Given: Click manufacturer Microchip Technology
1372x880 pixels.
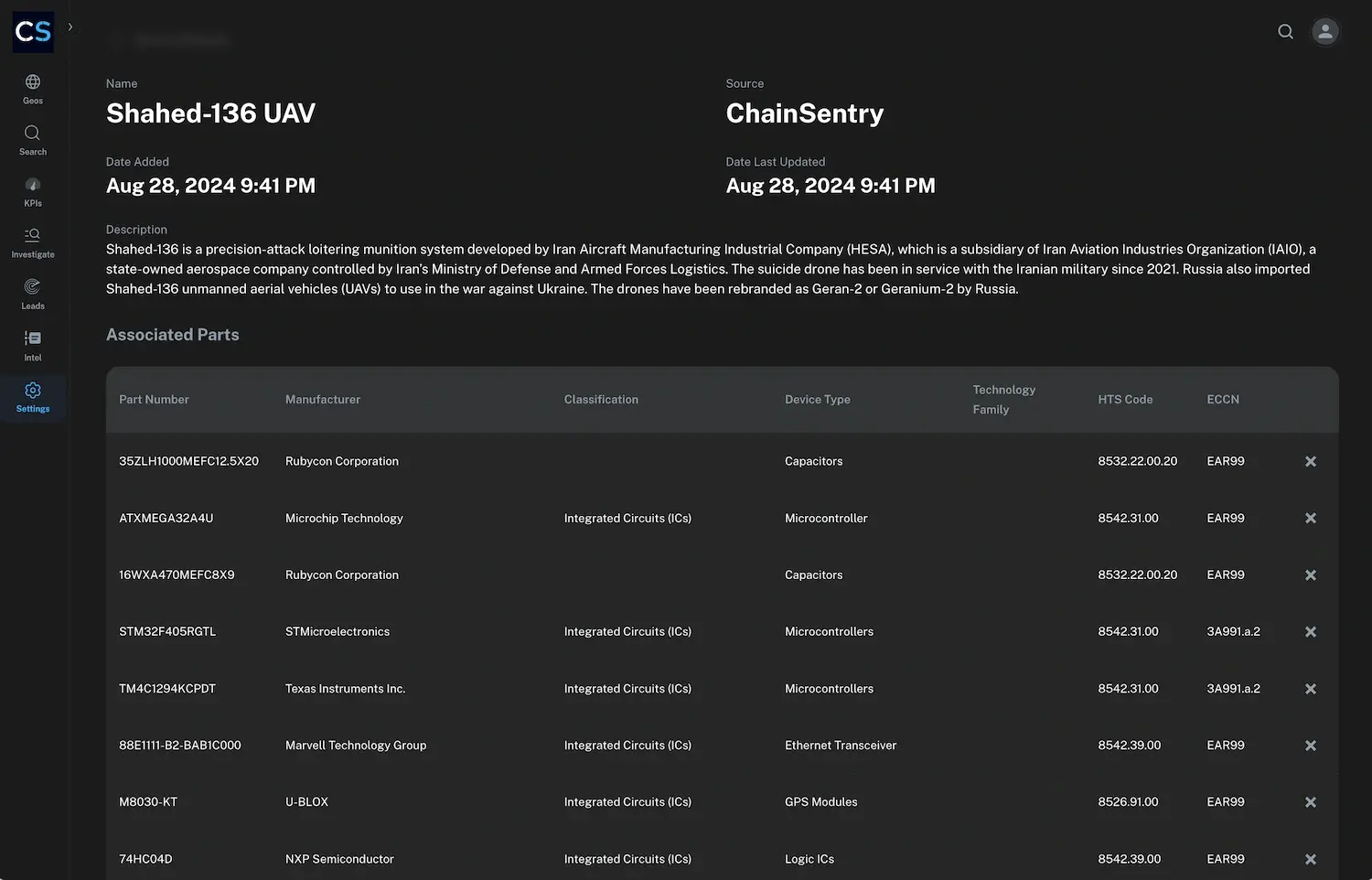Looking at the screenshot, I should click(x=344, y=518).
